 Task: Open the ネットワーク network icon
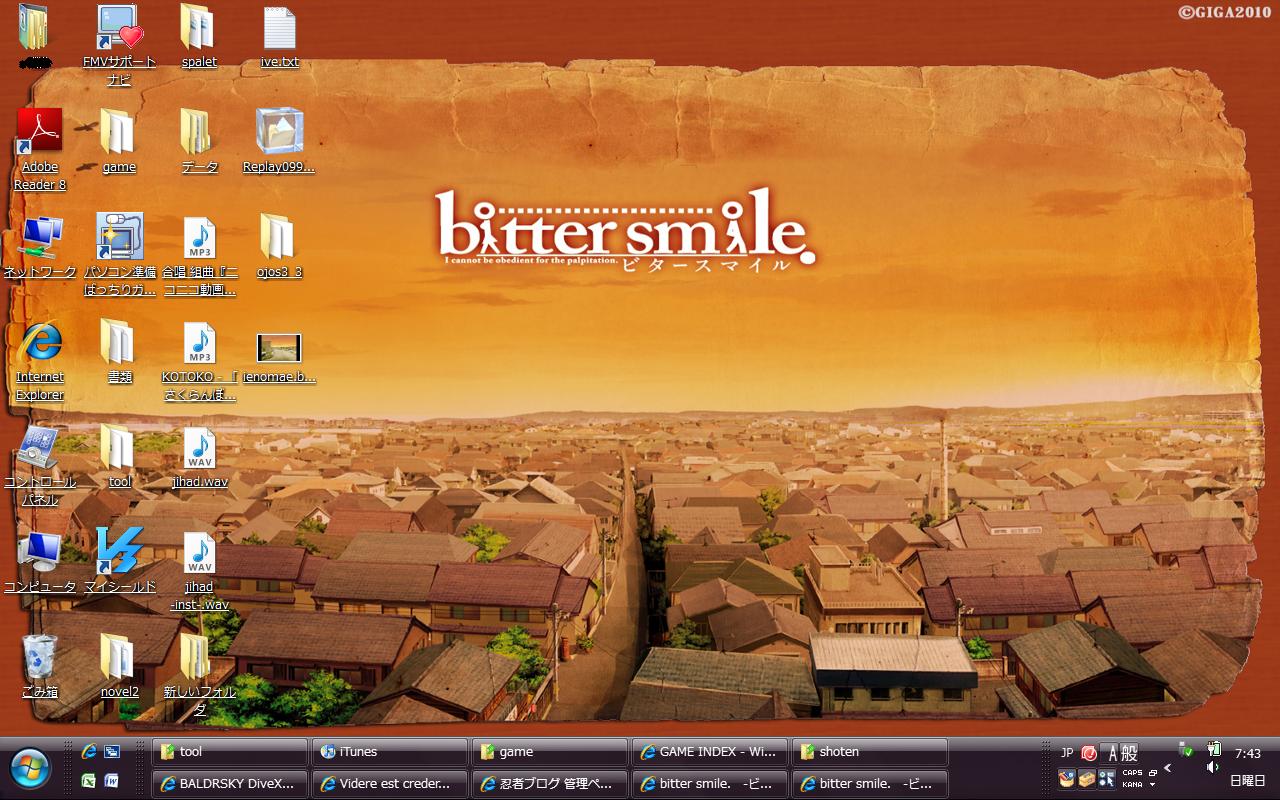click(x=40, y=246)
